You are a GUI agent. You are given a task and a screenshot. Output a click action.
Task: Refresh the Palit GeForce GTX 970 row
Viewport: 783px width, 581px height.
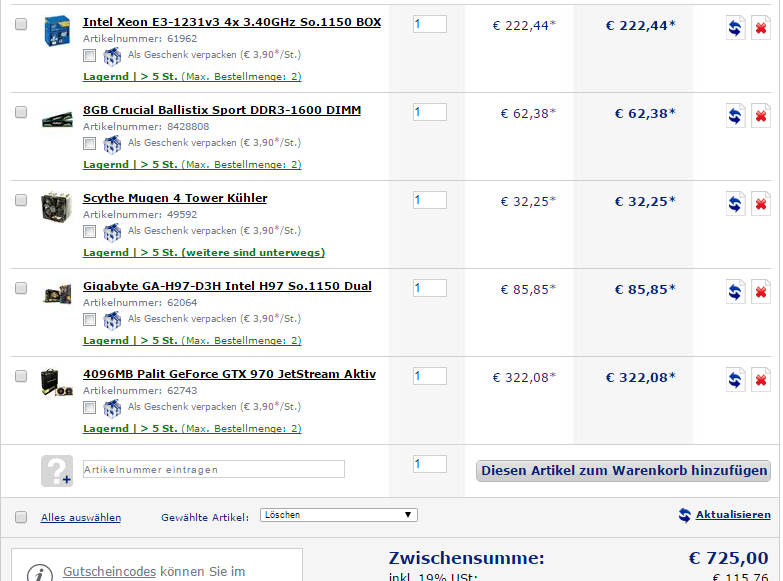[x=735, y=380]
